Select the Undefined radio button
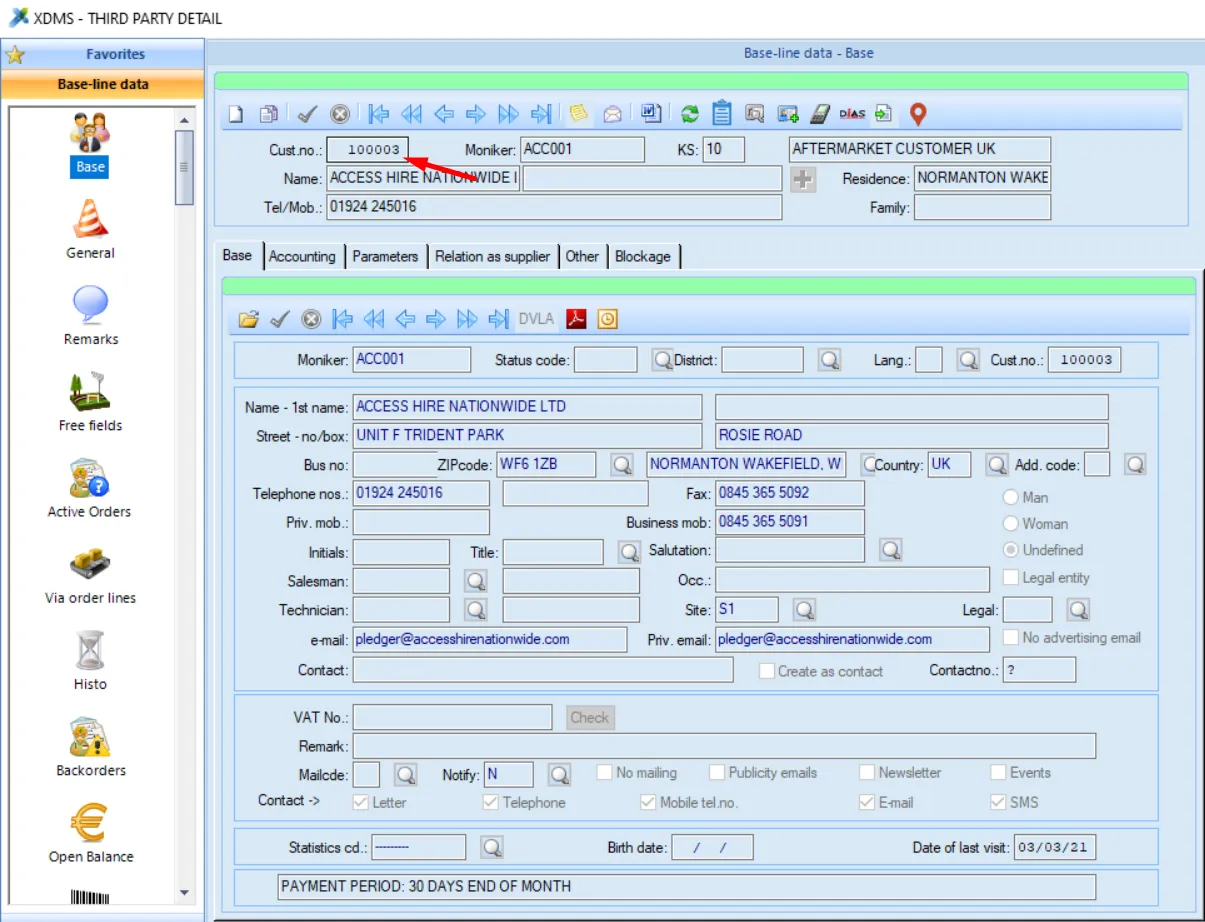Viewport: 1205px width, 922px height. (x=1011, y=550)
